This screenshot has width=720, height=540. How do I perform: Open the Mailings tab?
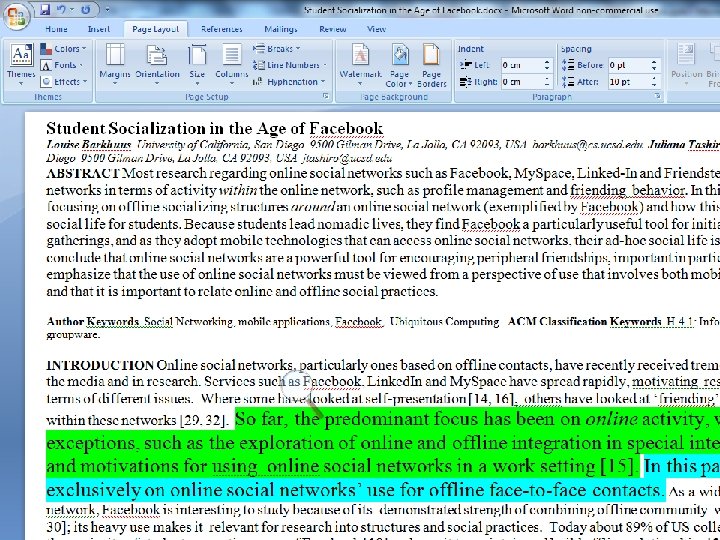pyautogui.click(x=281, y=29)
